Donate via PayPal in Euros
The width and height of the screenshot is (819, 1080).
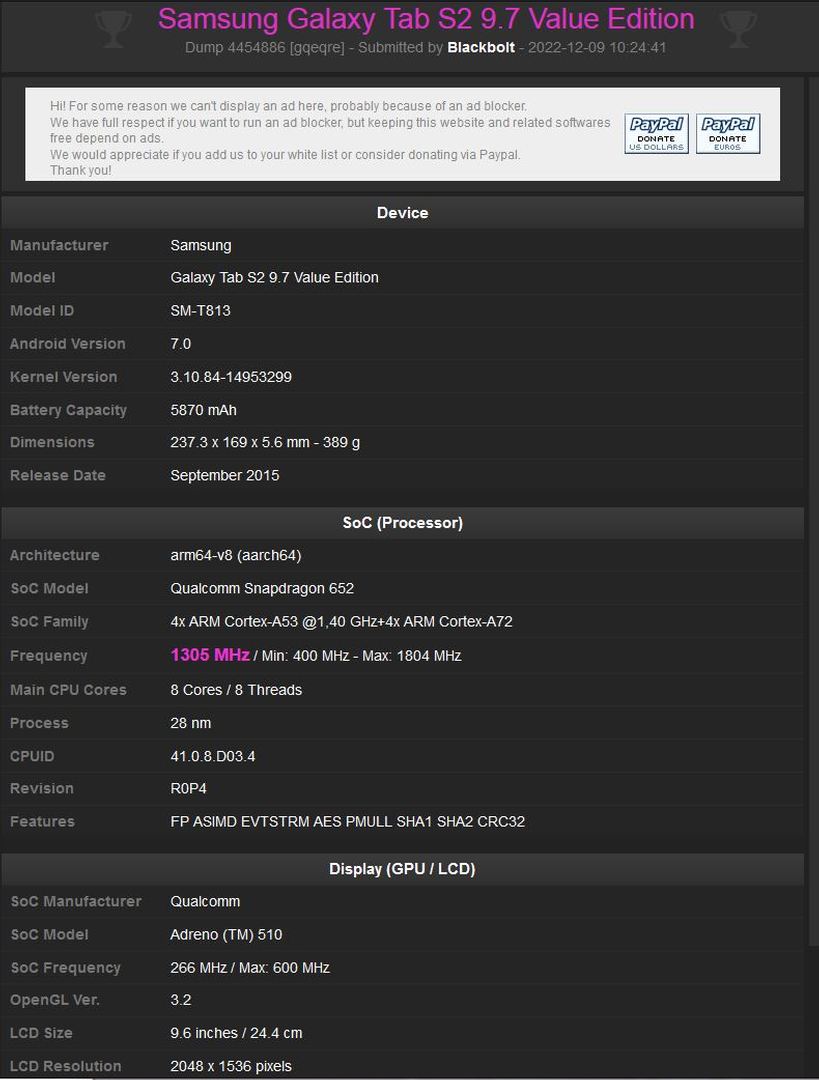pyautogui.click(x=728, y=134)
